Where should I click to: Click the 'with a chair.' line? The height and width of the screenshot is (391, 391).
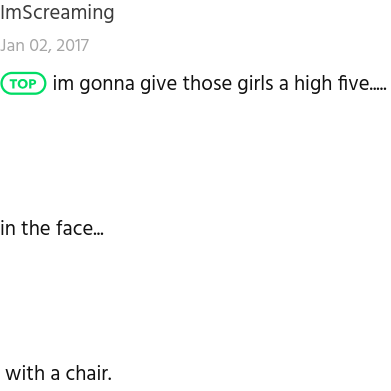59,373
